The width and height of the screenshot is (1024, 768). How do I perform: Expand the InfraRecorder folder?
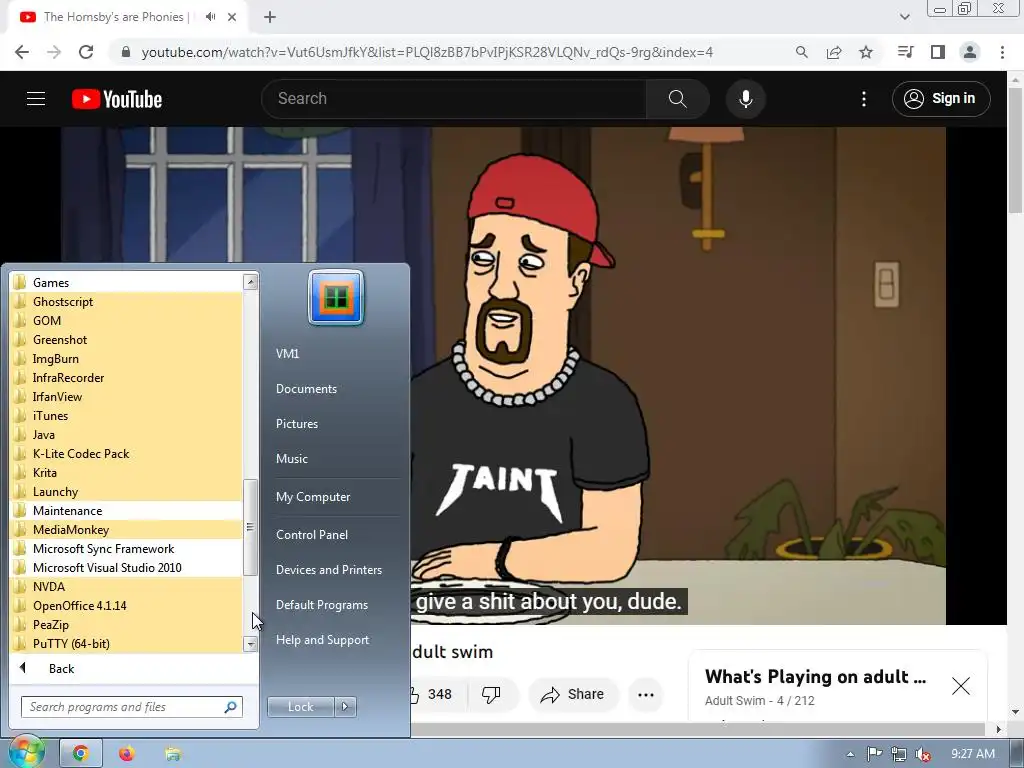[x=127, y=377]
